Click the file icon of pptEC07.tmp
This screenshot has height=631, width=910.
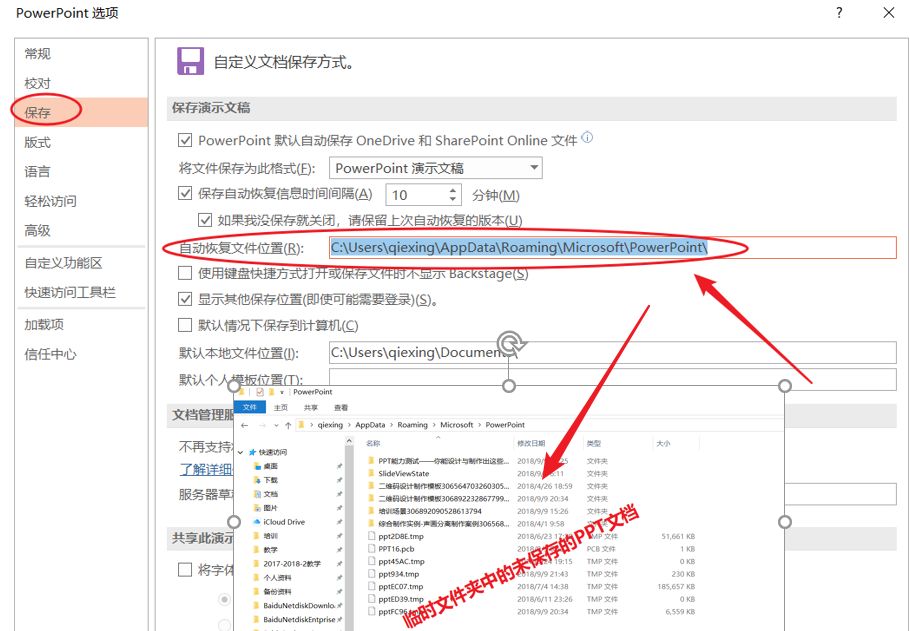(x=372, y=586)
